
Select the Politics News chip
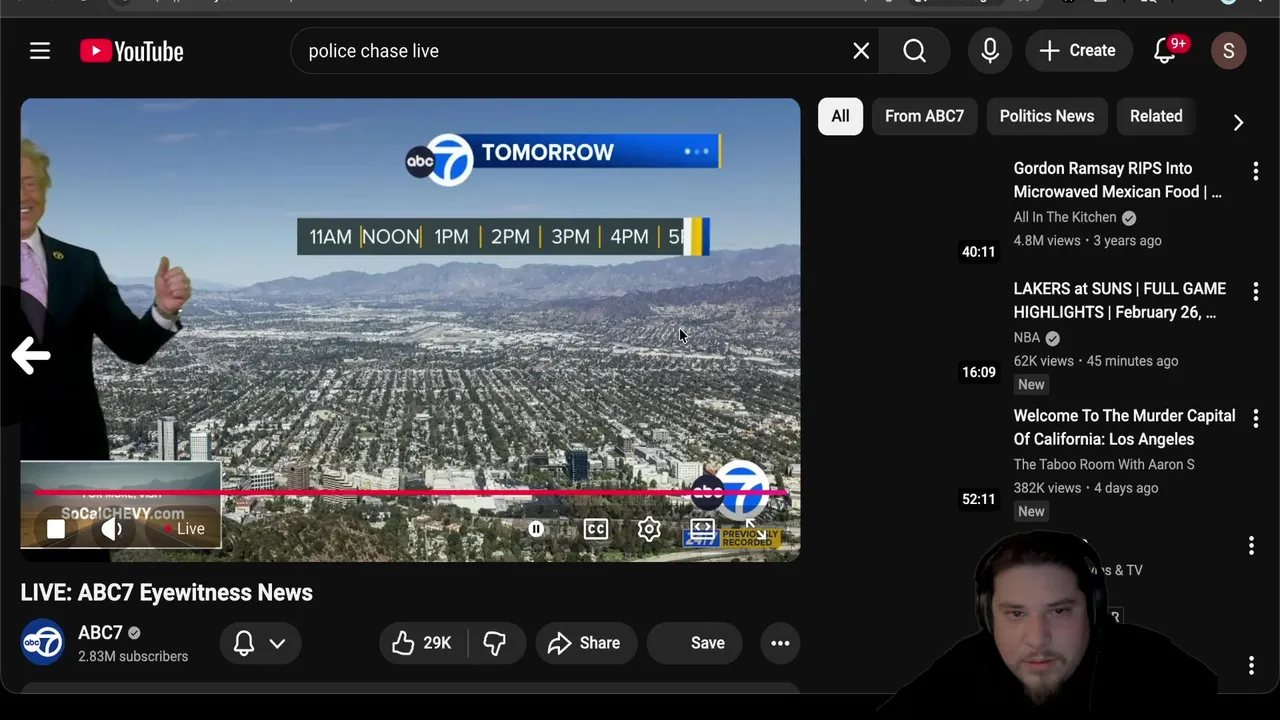[1047, 116]
